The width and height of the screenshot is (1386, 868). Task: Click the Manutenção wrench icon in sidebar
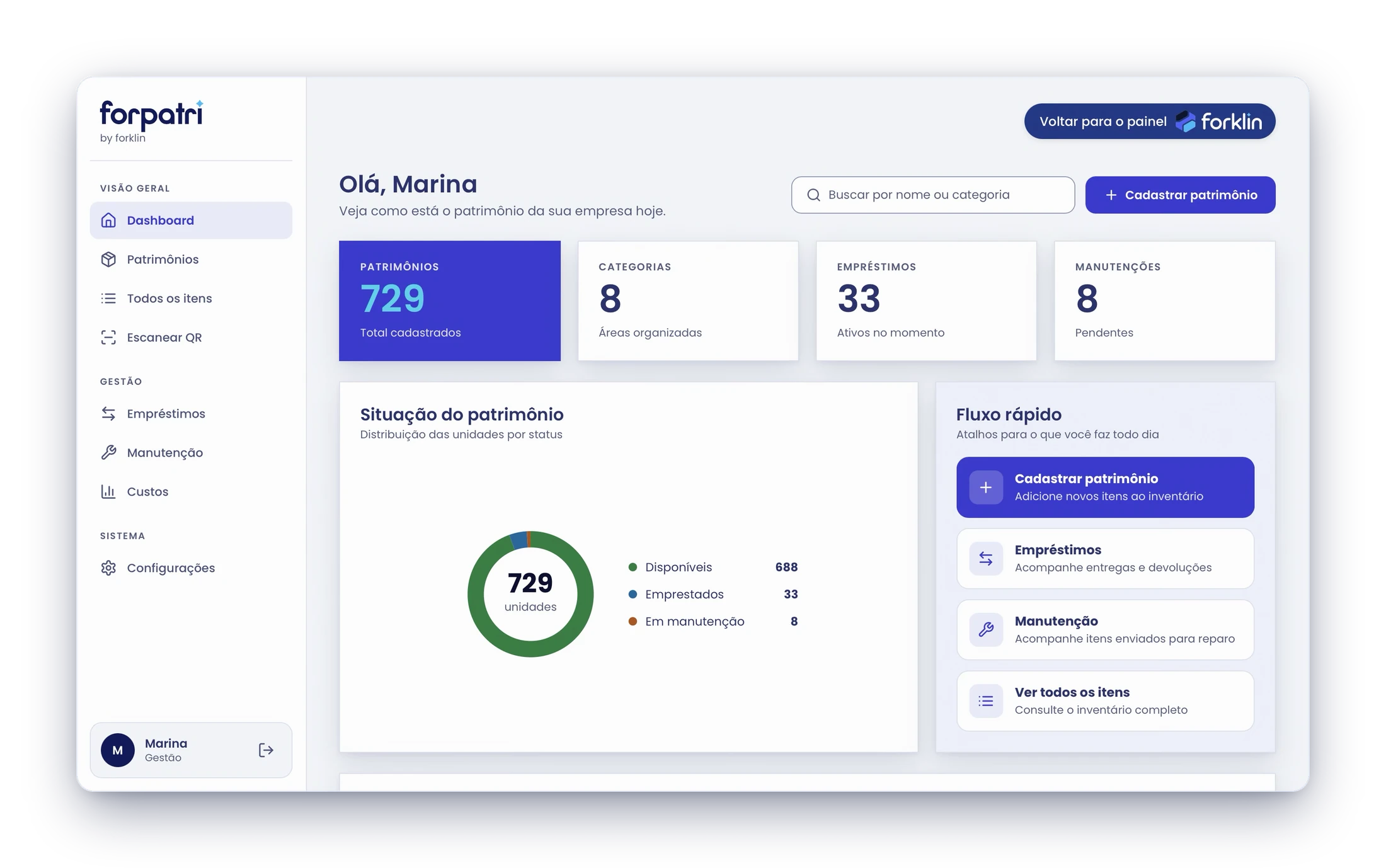coord(108,452)
